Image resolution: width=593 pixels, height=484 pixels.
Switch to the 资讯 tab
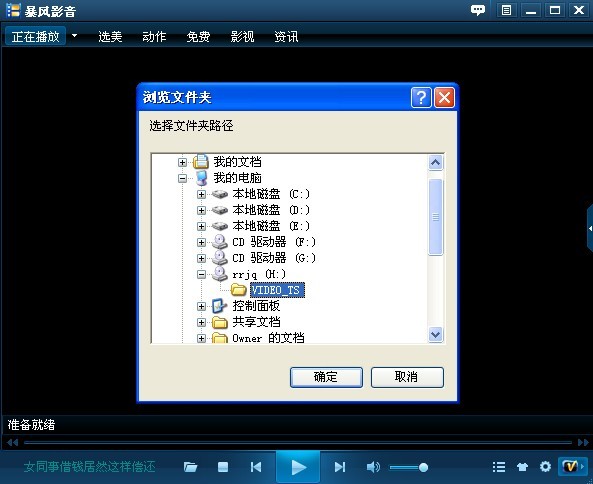click(286, 37)
